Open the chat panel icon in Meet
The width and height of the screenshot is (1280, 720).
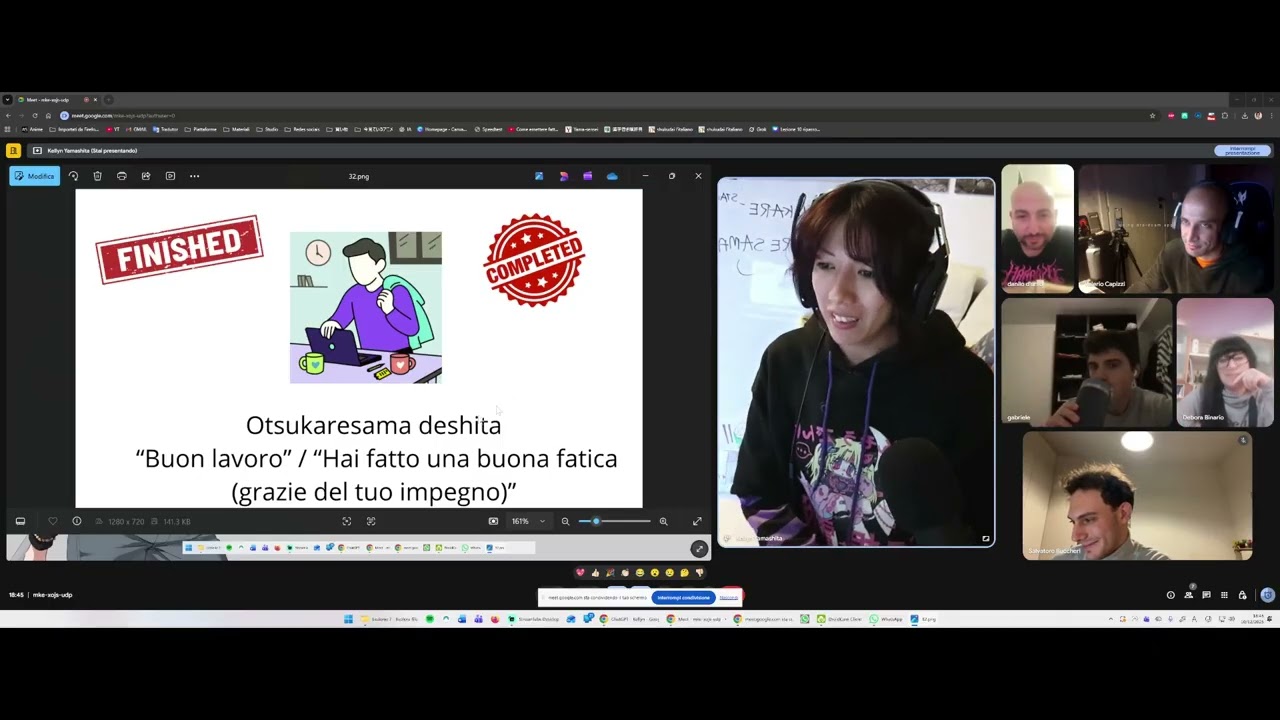(x=1206, y=595)
